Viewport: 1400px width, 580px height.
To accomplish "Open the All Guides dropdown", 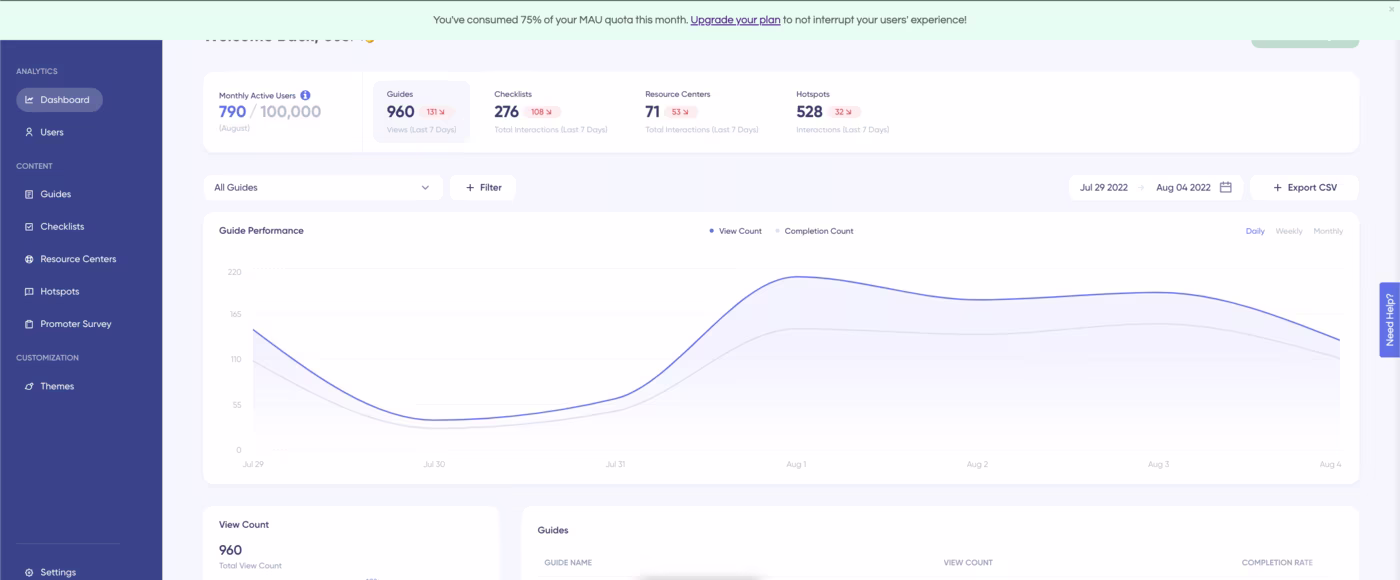I will click(x=322, y=187).
